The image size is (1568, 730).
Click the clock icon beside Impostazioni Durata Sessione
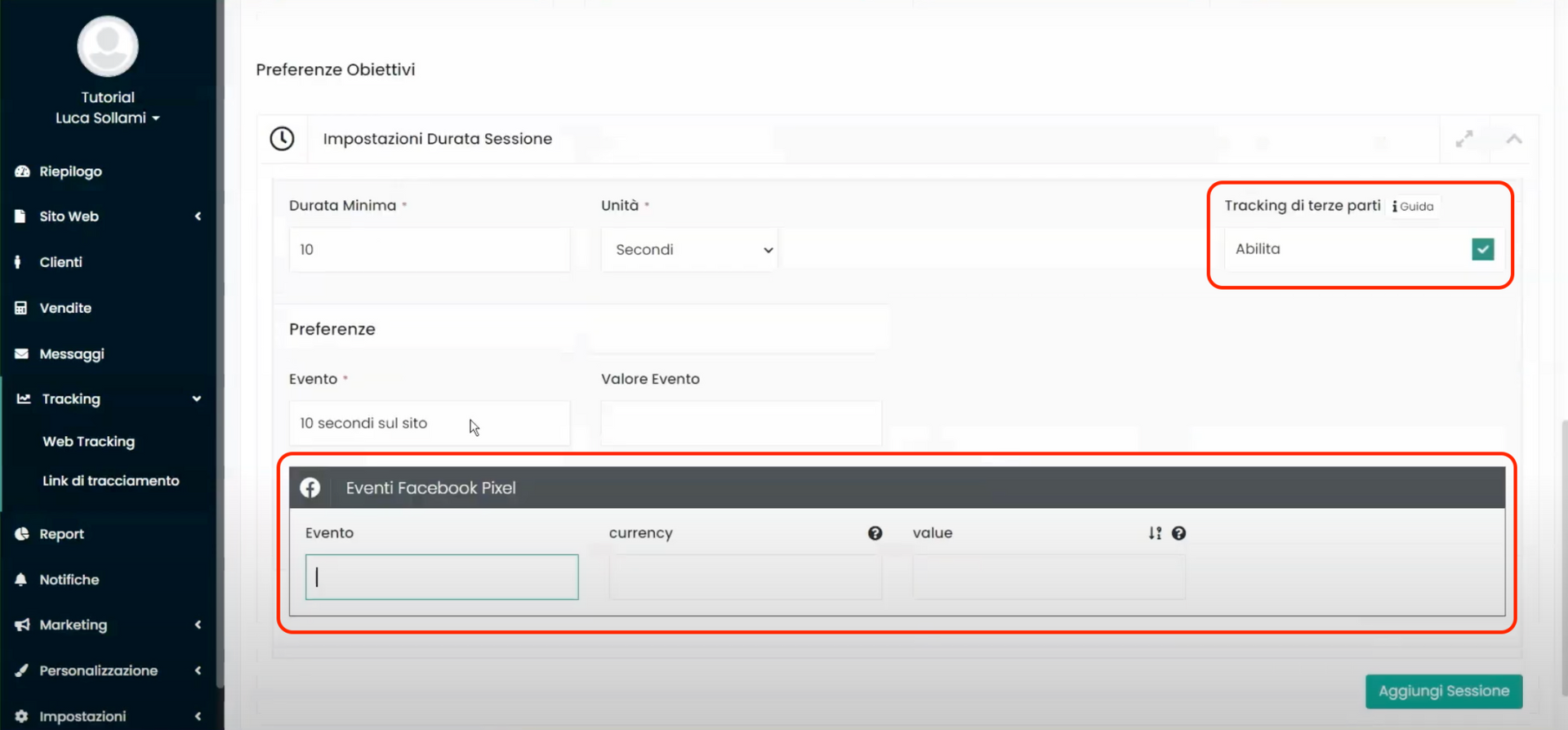coord(282,139)
